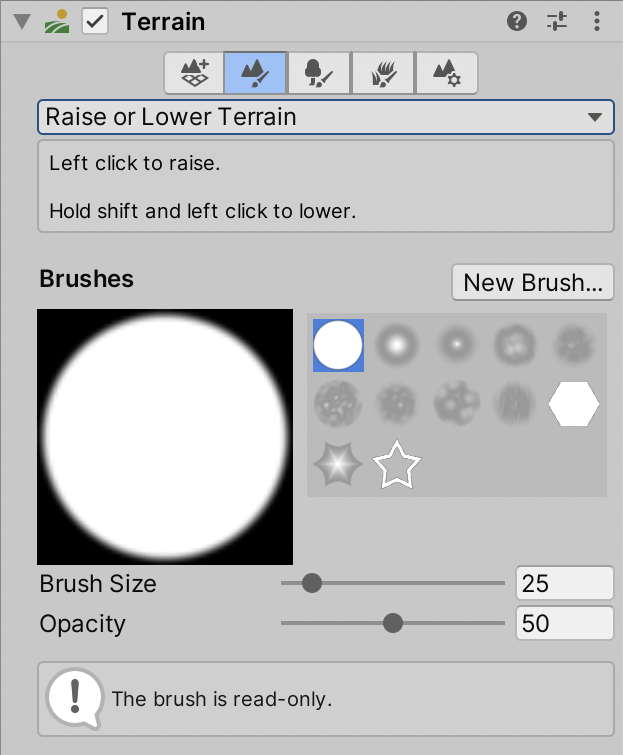The height and width of the screenshot is (755, 623).
Task: Click the Opacity value field
Action: pos(564,624)
